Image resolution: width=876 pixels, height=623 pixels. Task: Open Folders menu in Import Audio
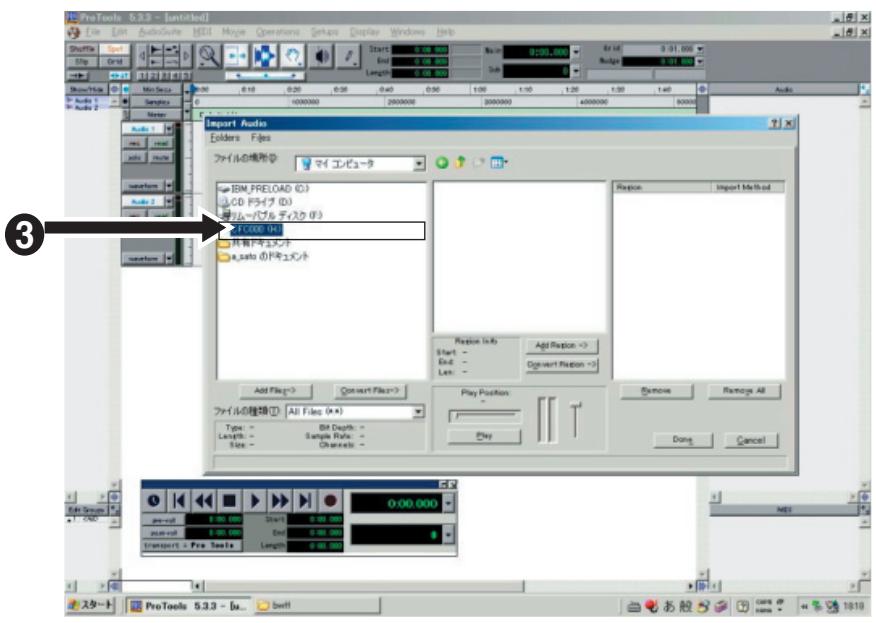(225, 137)
